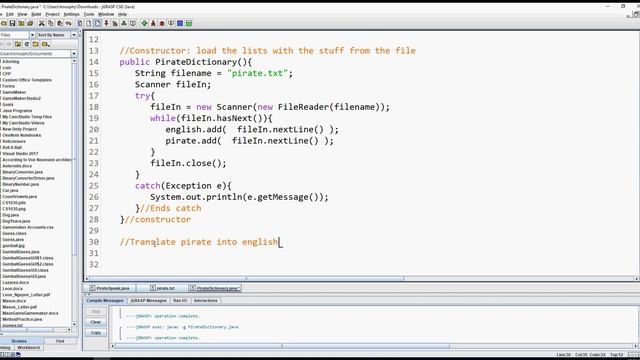This screenshot has width=640, height=360.
Task: Switch to the Run I/O tab
Action: (180, 300)
